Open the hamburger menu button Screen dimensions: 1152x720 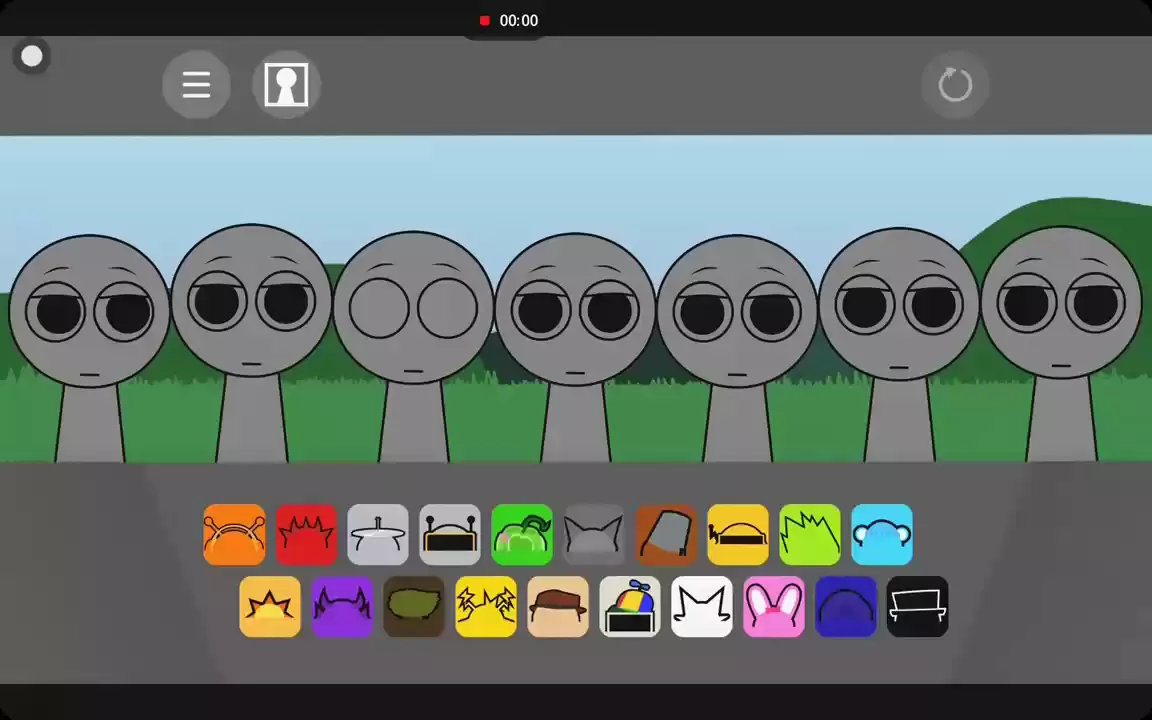point(196,84)
